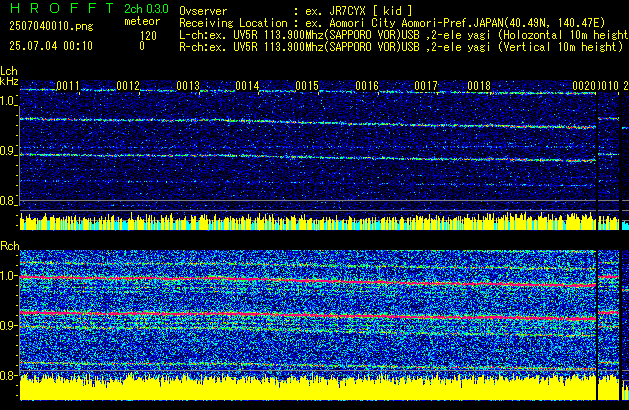629x410 pixels.
Task: Click the 0011 time marker
Action: (68, 86)
